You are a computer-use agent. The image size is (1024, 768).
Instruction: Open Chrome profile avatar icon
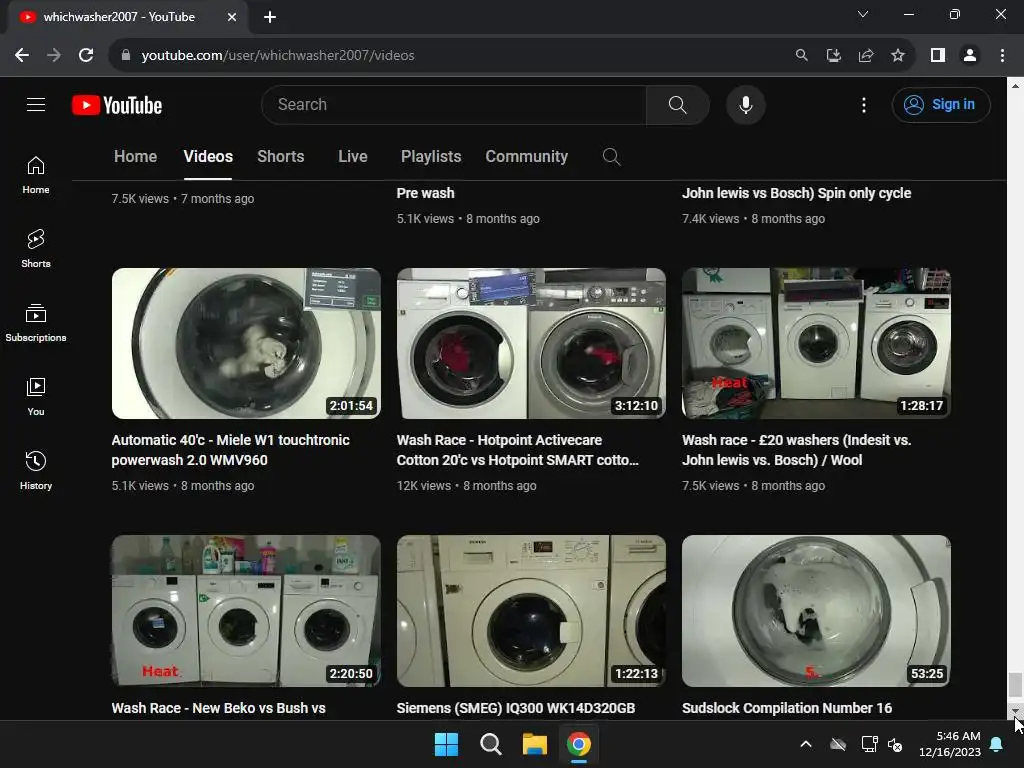970,56
